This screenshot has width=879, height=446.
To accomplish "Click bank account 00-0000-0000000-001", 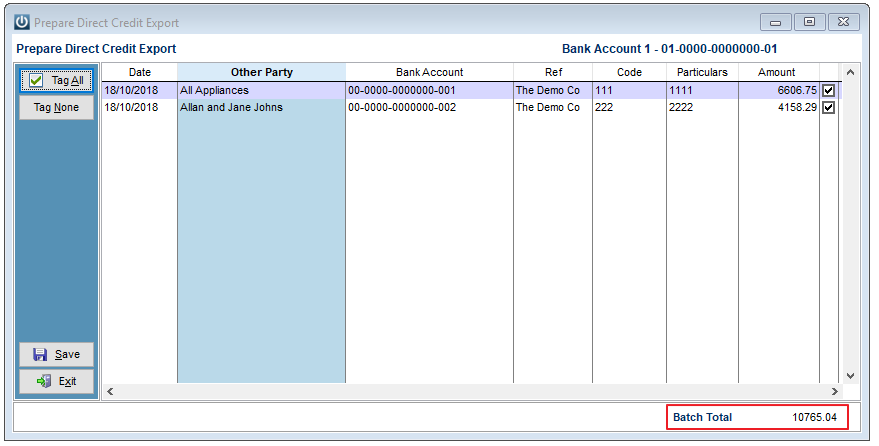I will (429, 90).
